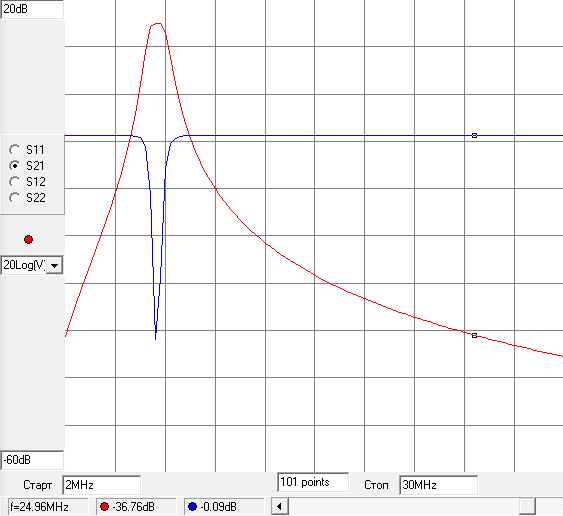
Task: Click the red -36.76dB marker readout
Action: click(x=136, y=507)
